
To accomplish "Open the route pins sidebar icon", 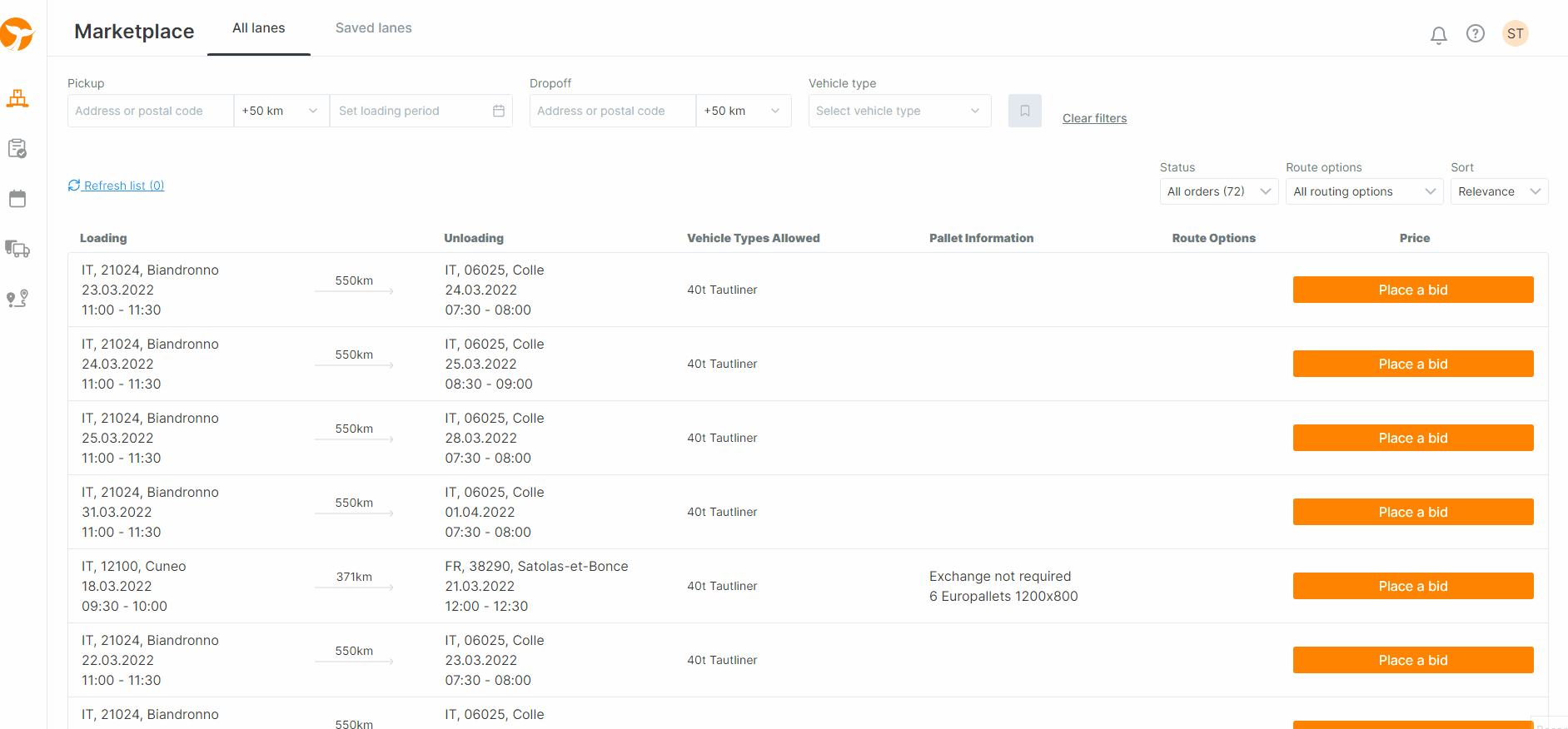I will click(17, 299).
